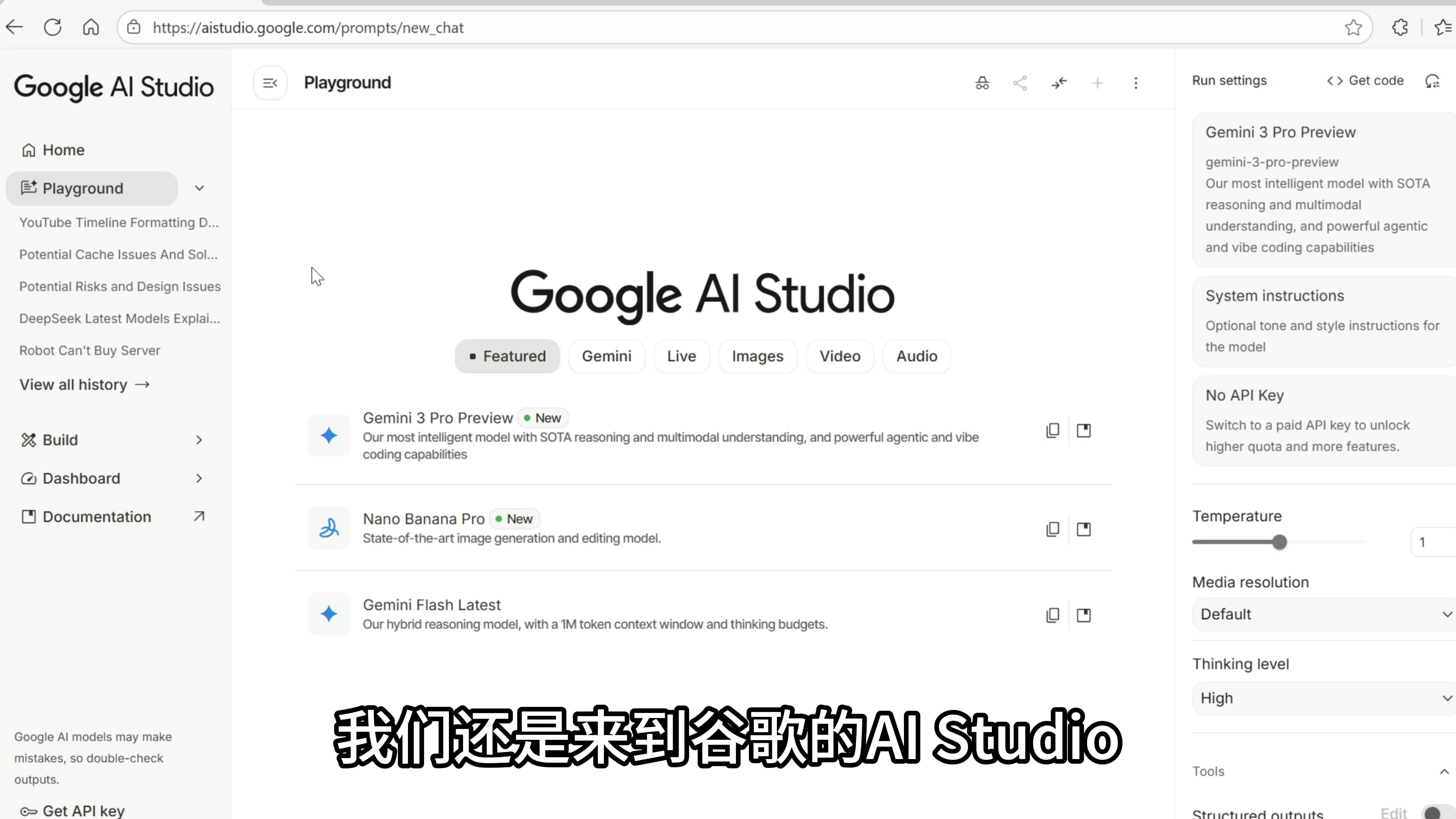This screenshot has width=1456, height=819.
Task: Click browser extensions puzzle icon
Action: 1400,28
